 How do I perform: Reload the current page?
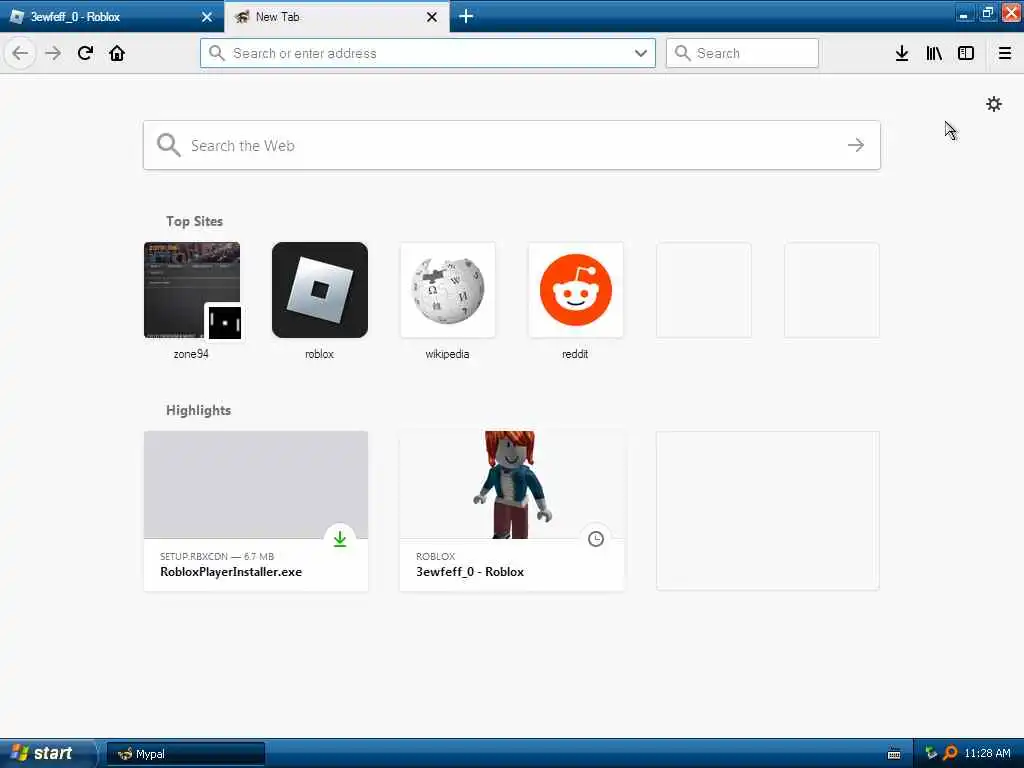[x=86, y=53]
